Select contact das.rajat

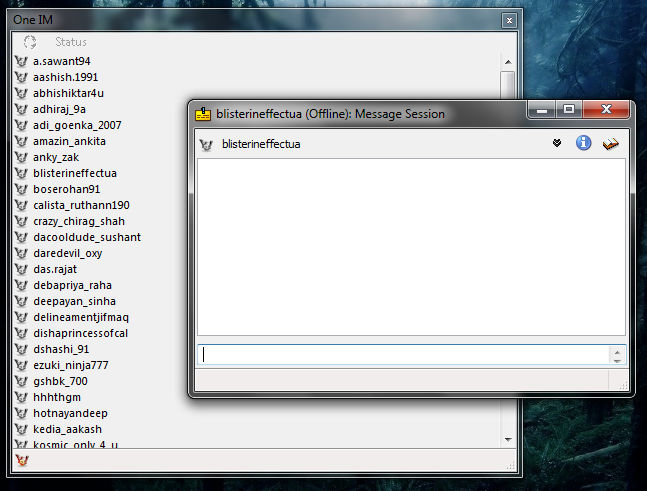tap(55, 269)
